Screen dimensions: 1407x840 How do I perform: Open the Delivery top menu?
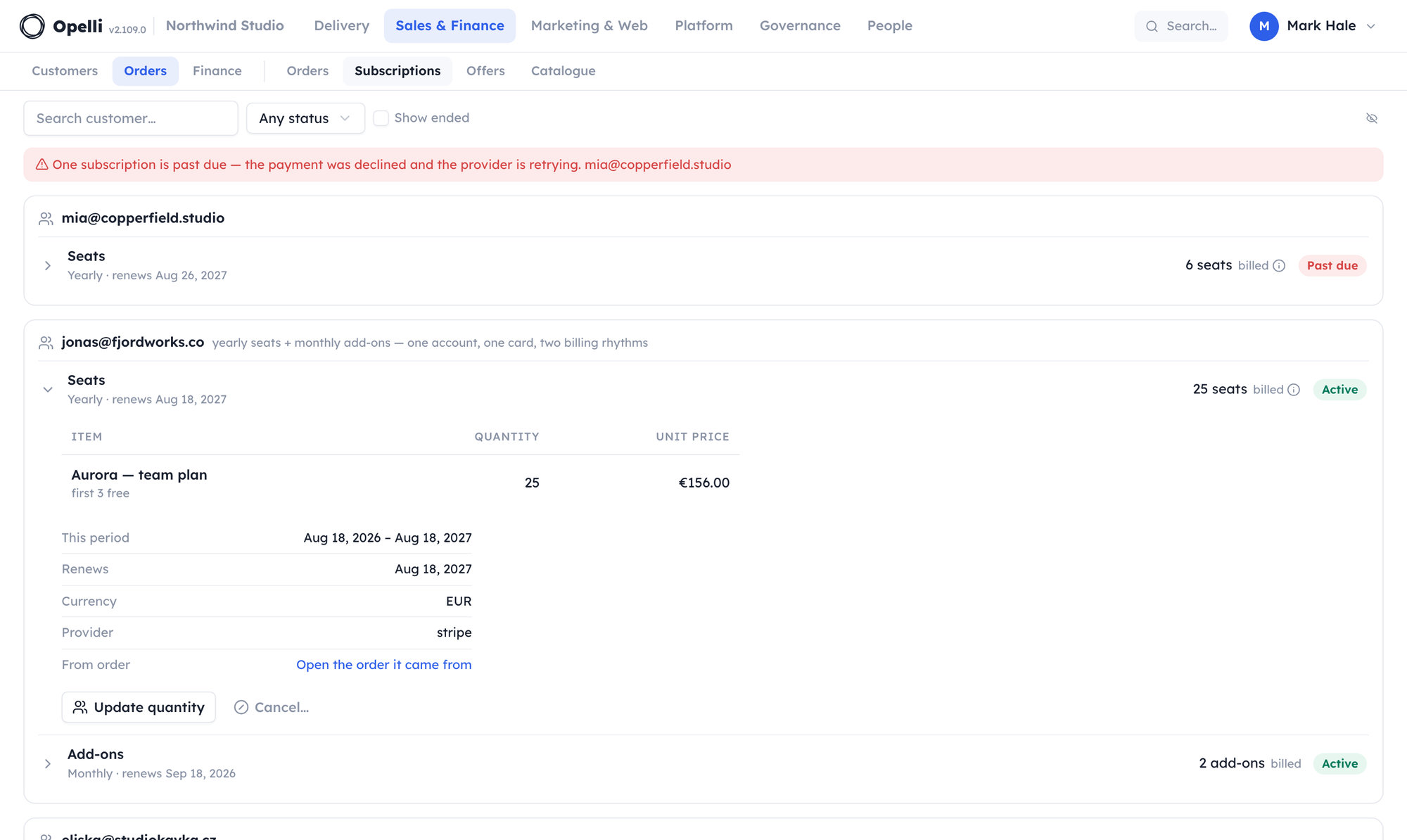(341, 26)
